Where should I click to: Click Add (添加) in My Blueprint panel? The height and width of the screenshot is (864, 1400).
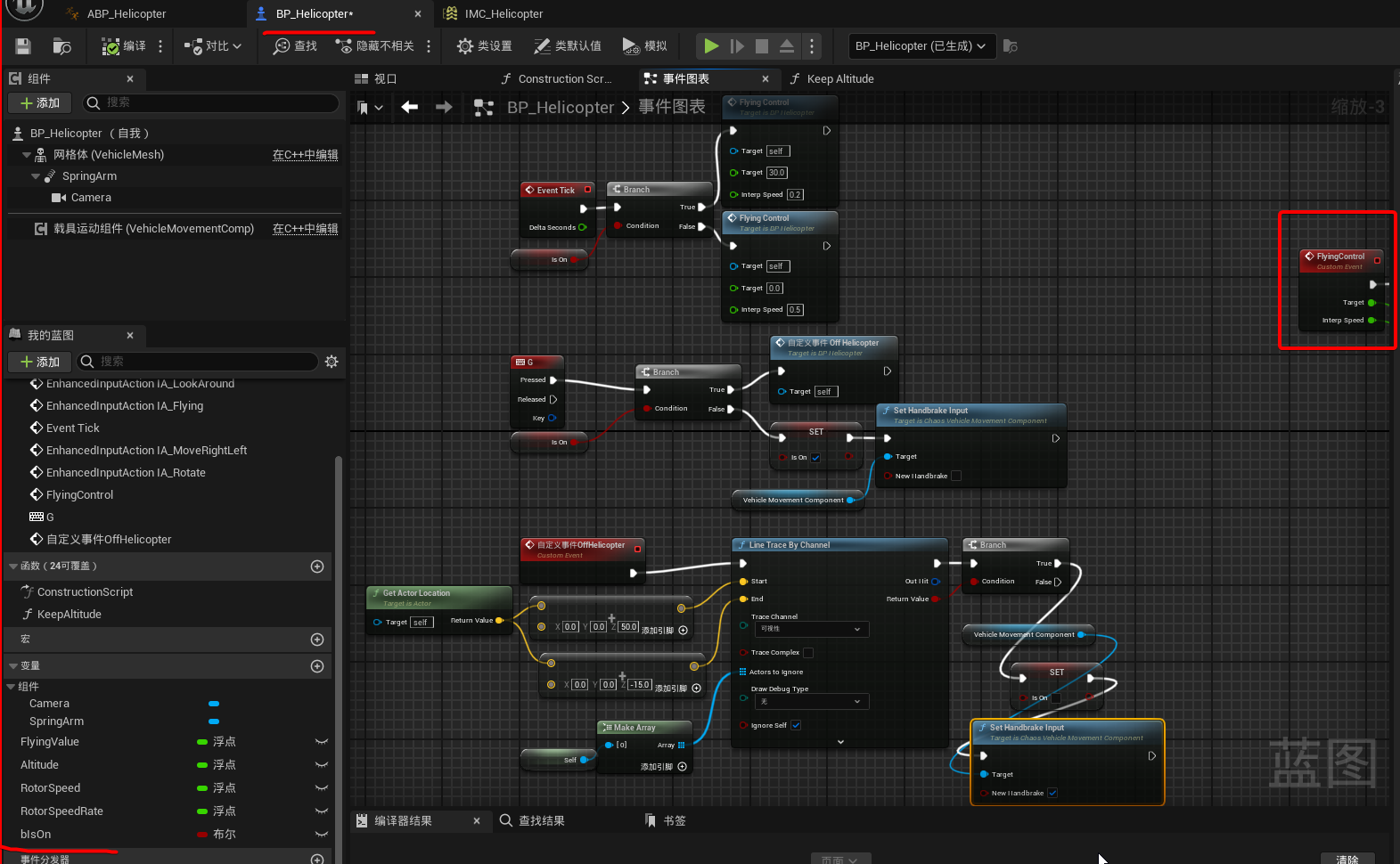point(40,362)
